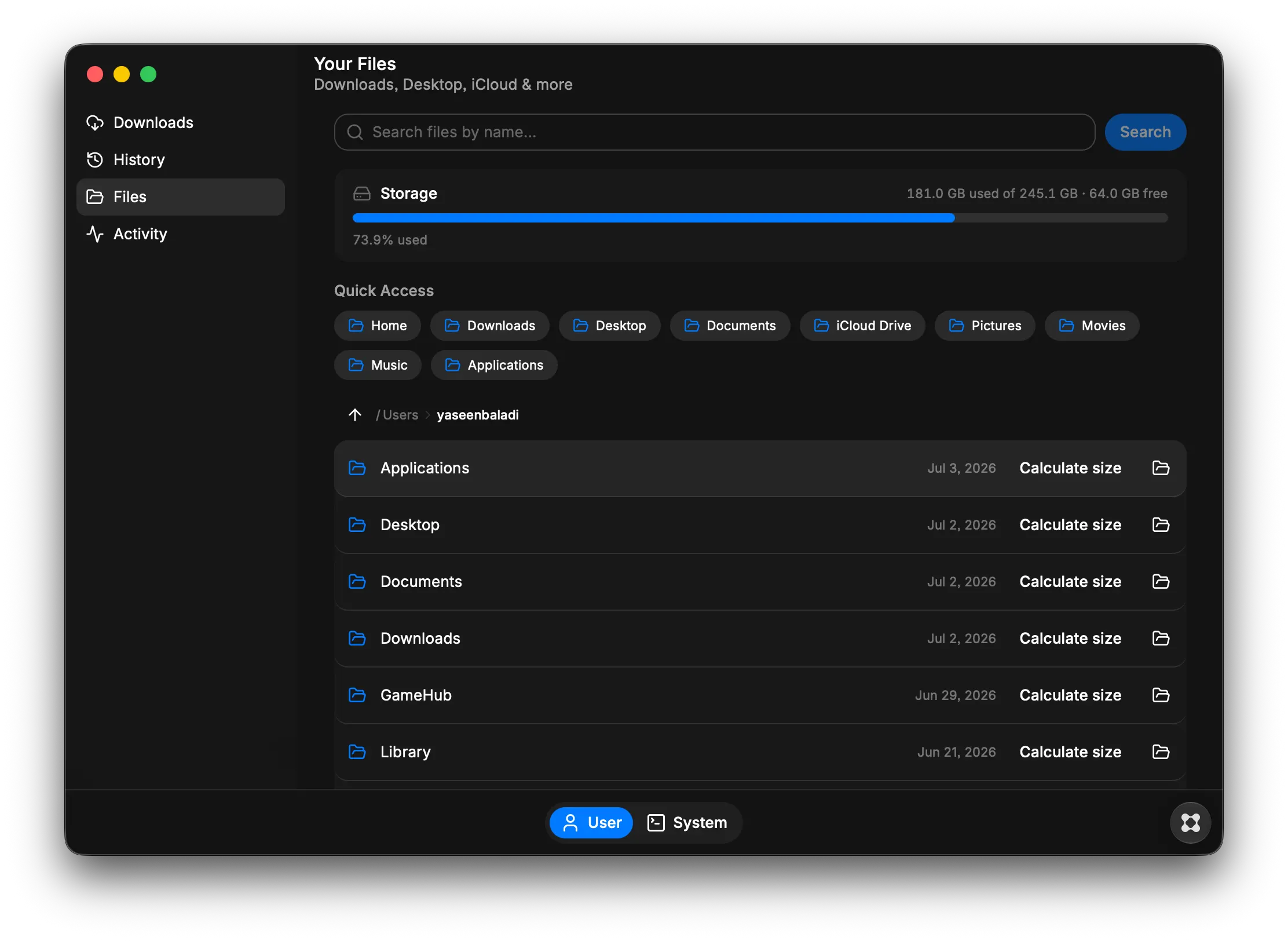Open the History sidebar section

tap(180, 160)
